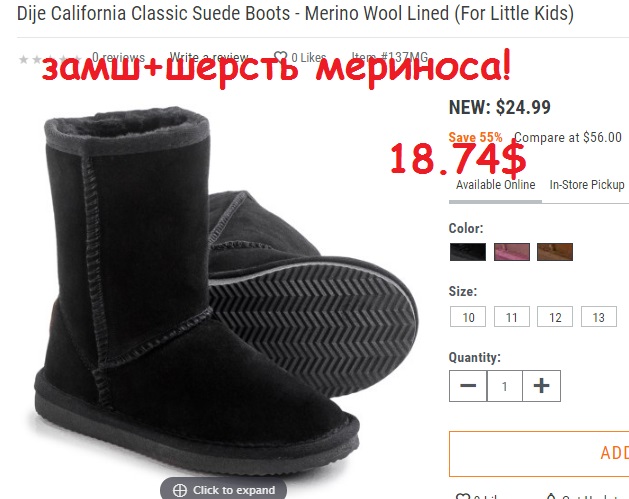The height and width of the screenshot is (499, 629).
Task: Select size 10
Action: [467, 317]
